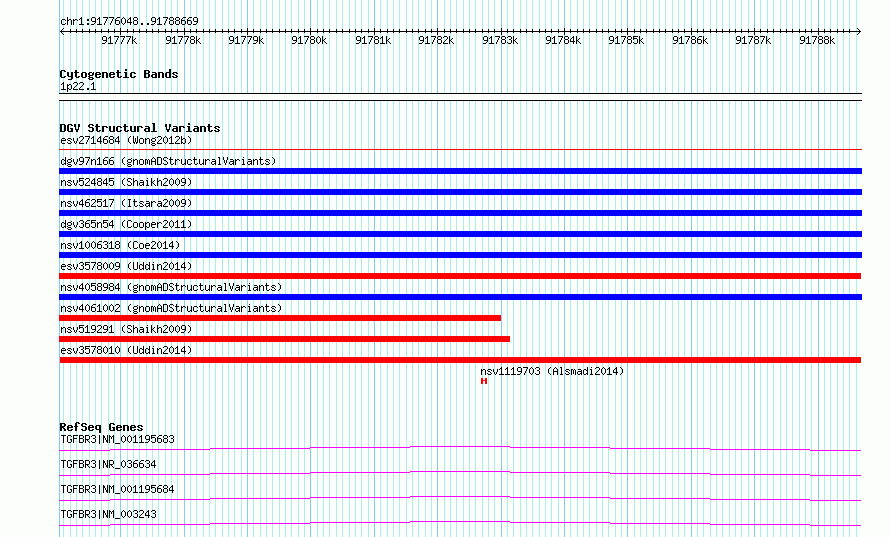Click the 91786k ruler tick label

(x=690, y=40)
